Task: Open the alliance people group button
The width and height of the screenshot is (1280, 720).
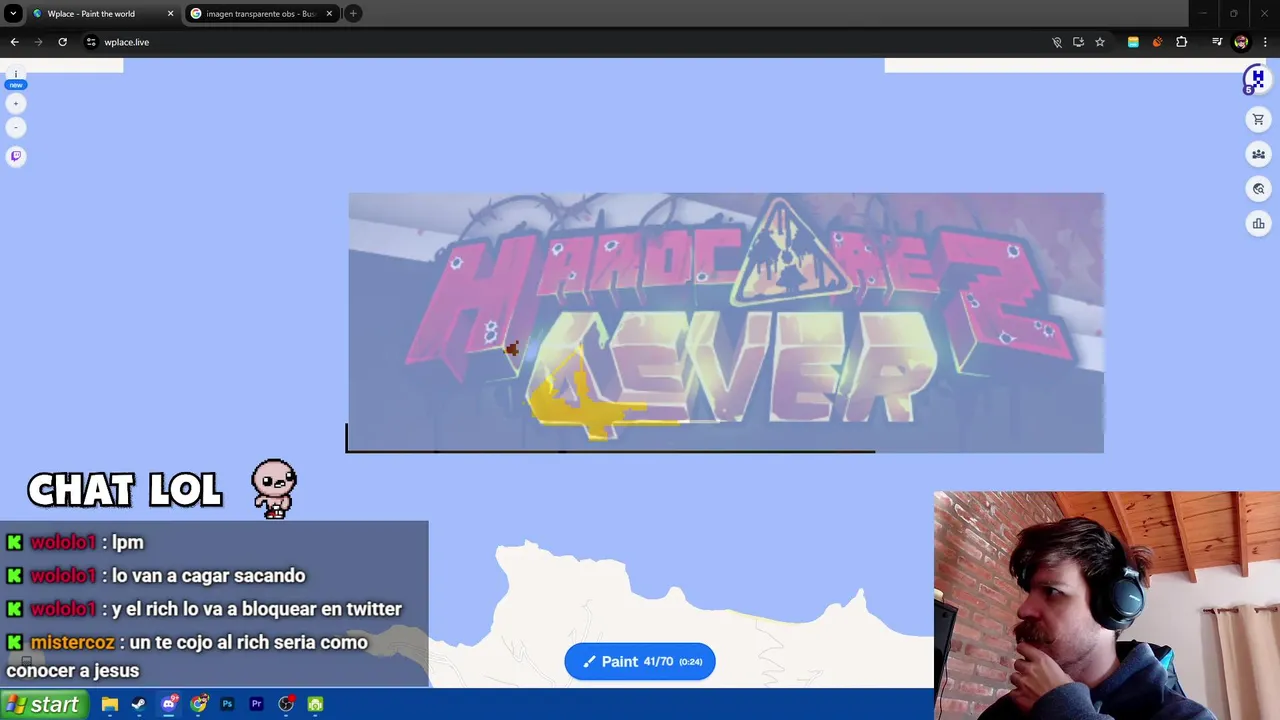Action: [1258, 154]
